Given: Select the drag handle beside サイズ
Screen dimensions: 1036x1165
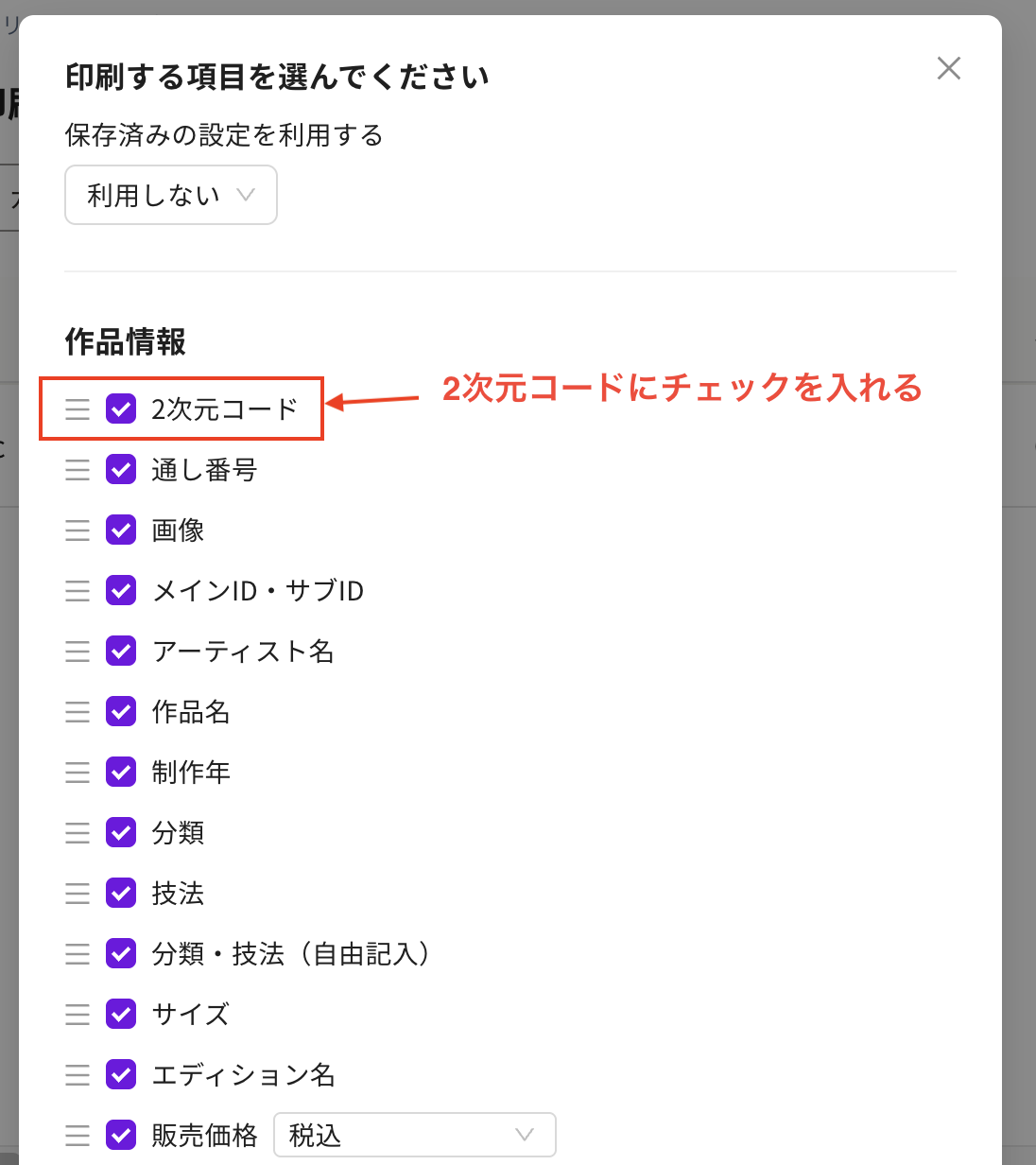Looking at the screenshot, I should click(x=77, y=1015).
